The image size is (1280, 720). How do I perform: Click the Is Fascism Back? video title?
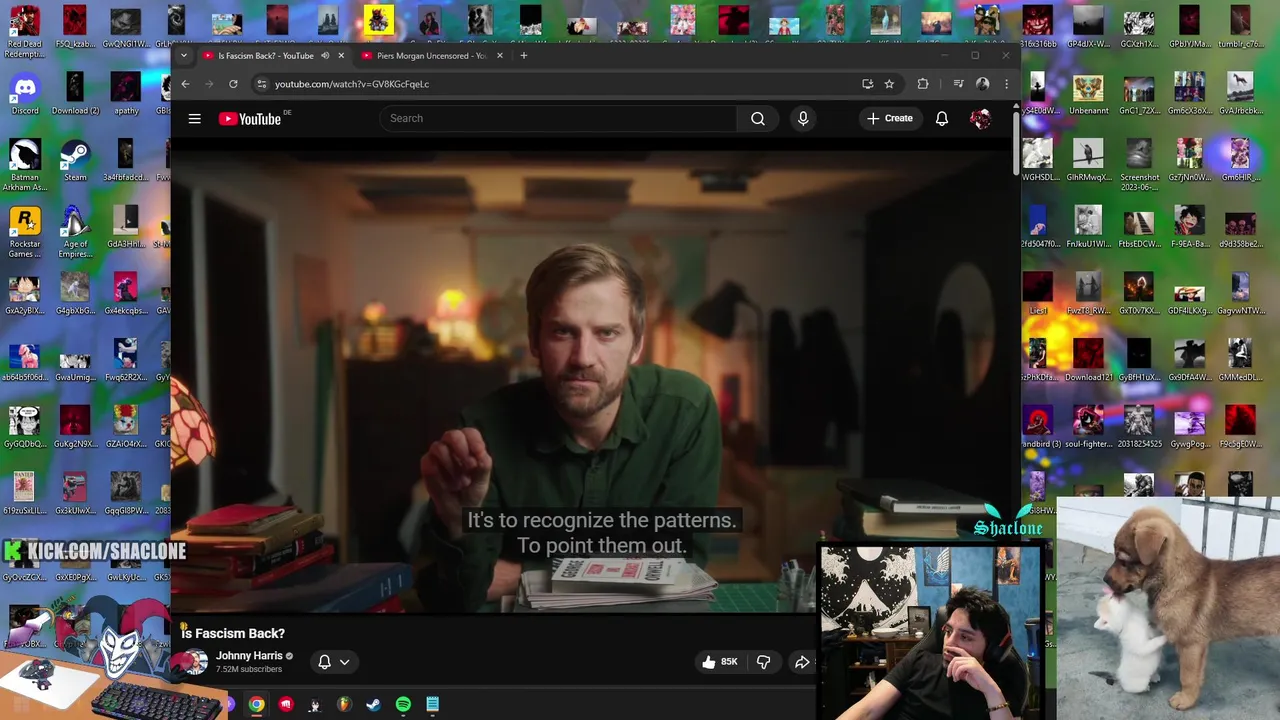click(233, 633)
